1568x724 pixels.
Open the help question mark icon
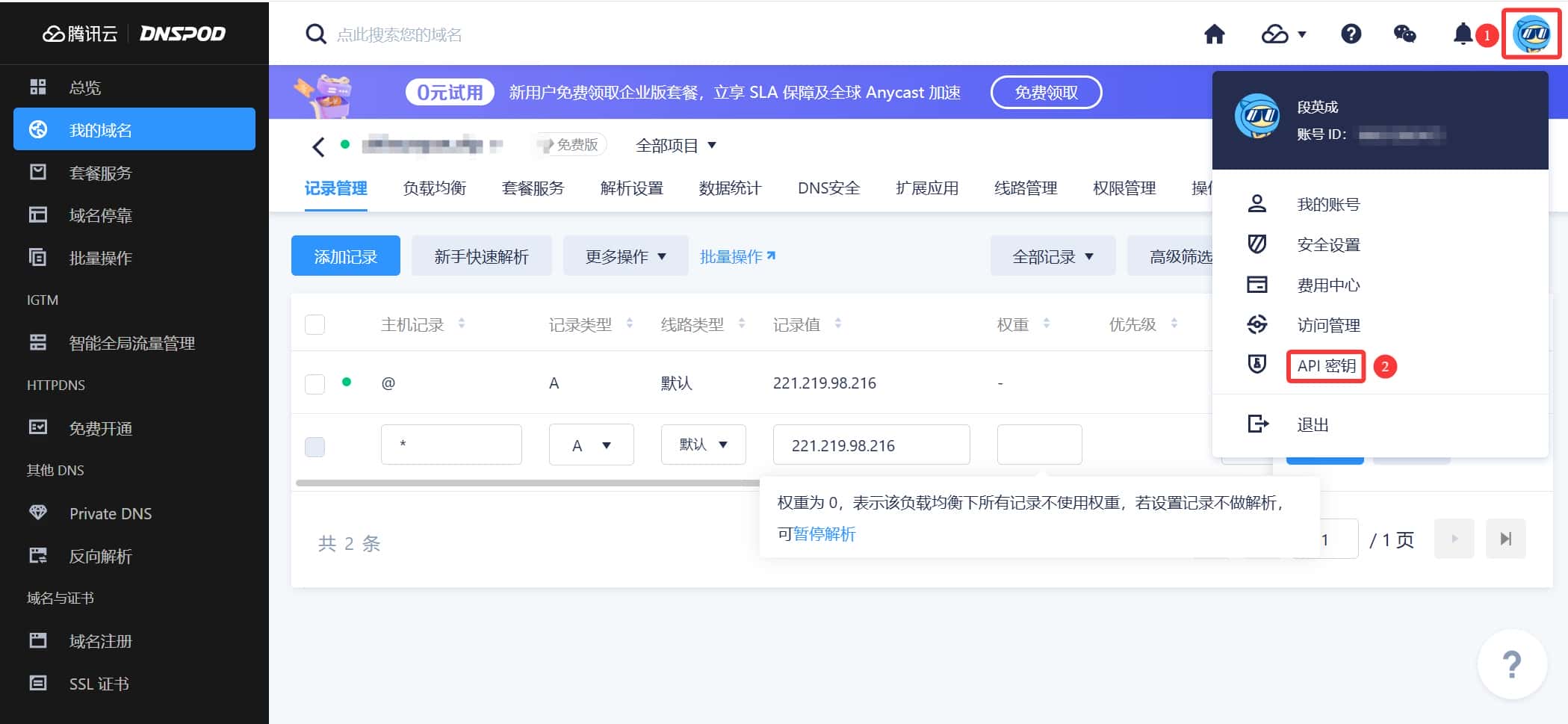coord(1351,34)
